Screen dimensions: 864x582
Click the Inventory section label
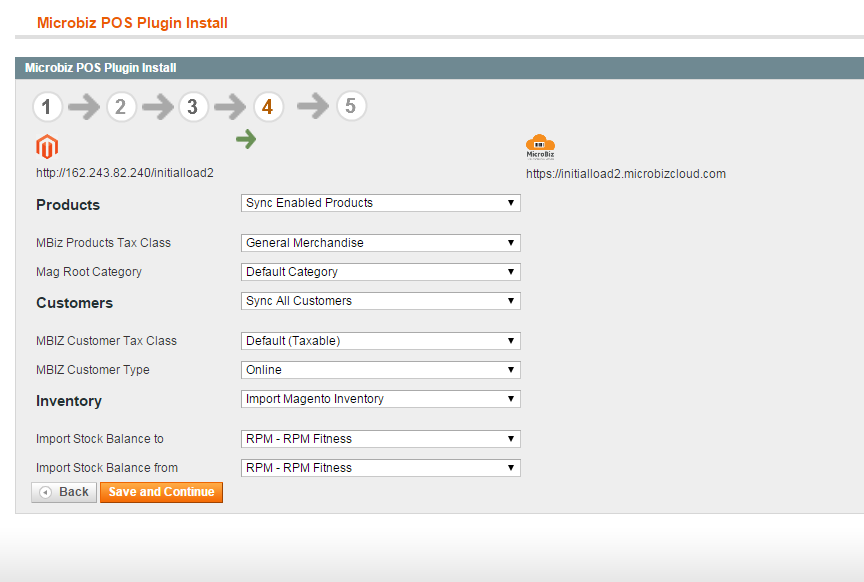[x=69, y=401]
